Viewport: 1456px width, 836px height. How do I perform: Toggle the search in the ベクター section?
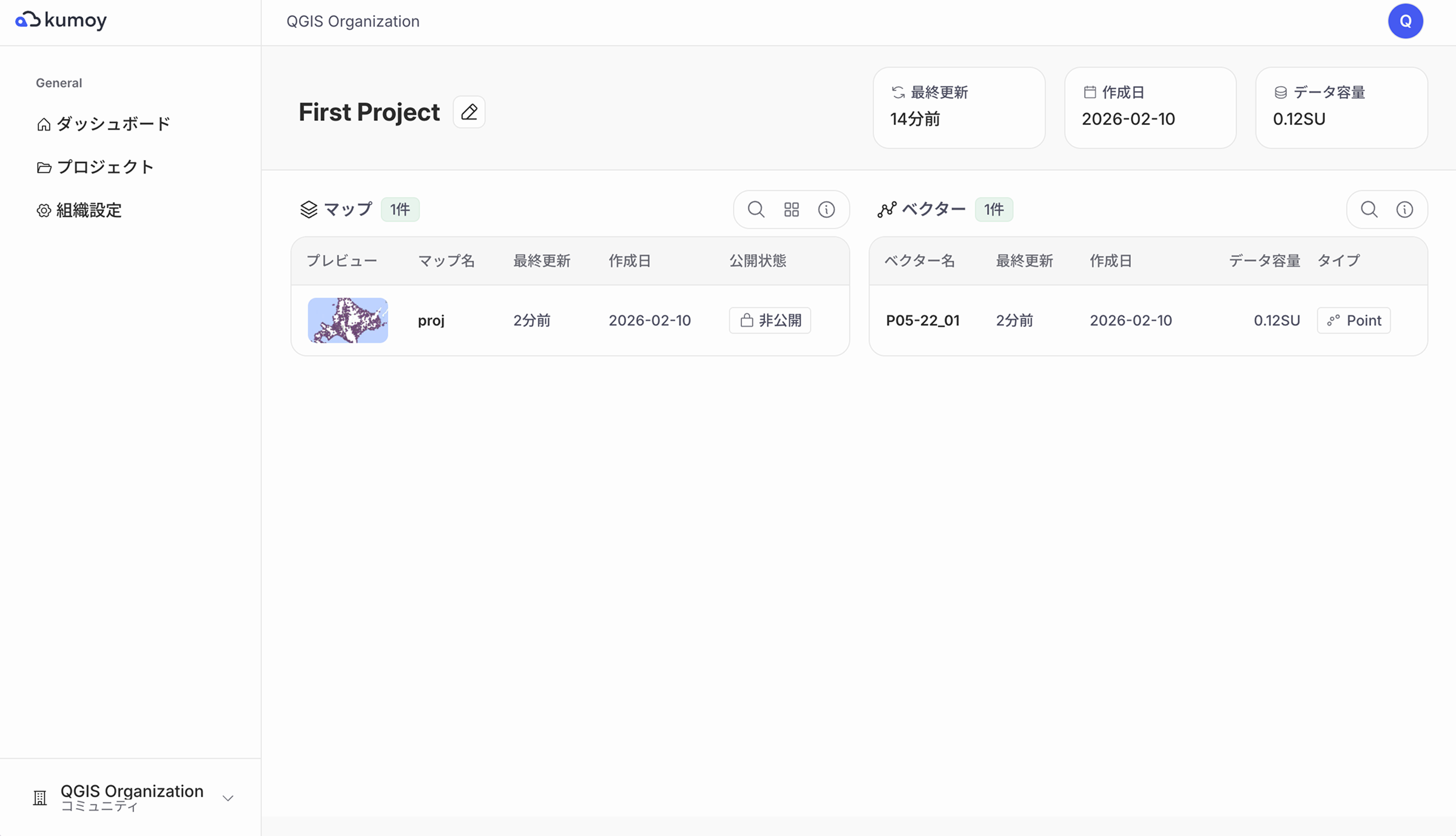[1369, 209]
